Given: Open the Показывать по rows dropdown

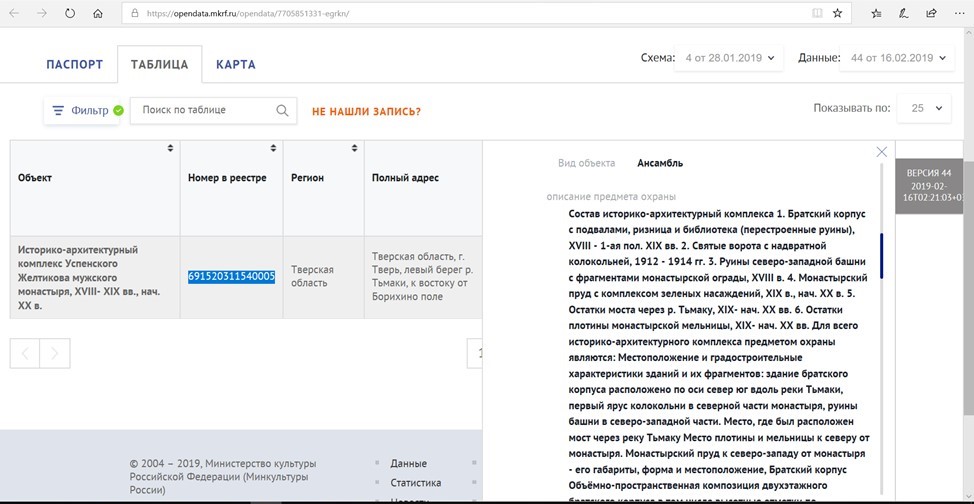Looking at the screenshot, I should click(924, 108).
